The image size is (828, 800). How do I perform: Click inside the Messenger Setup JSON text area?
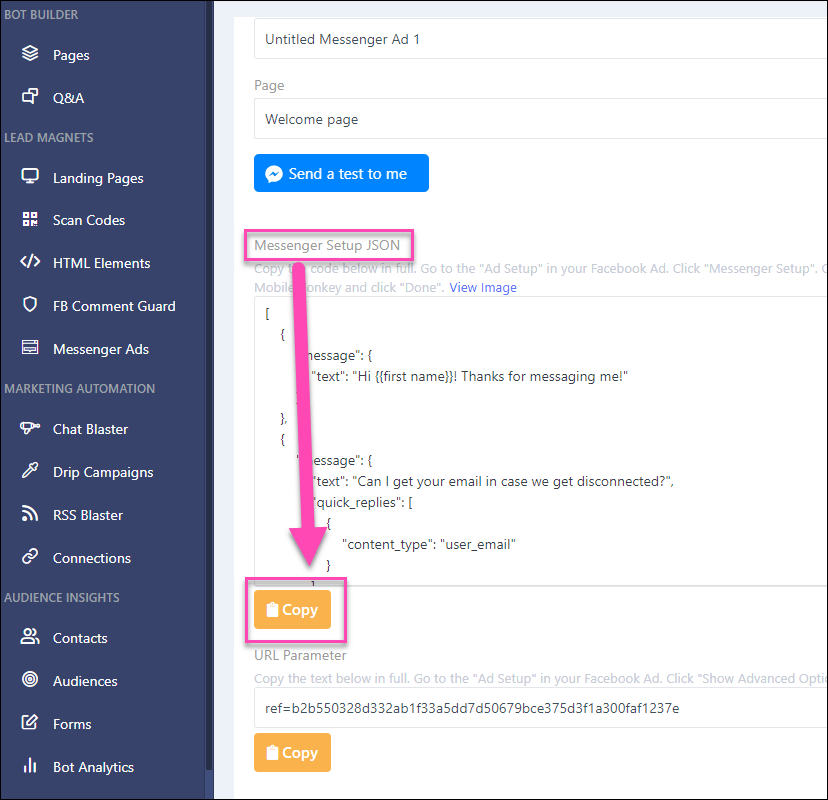[x=541, y=441]
